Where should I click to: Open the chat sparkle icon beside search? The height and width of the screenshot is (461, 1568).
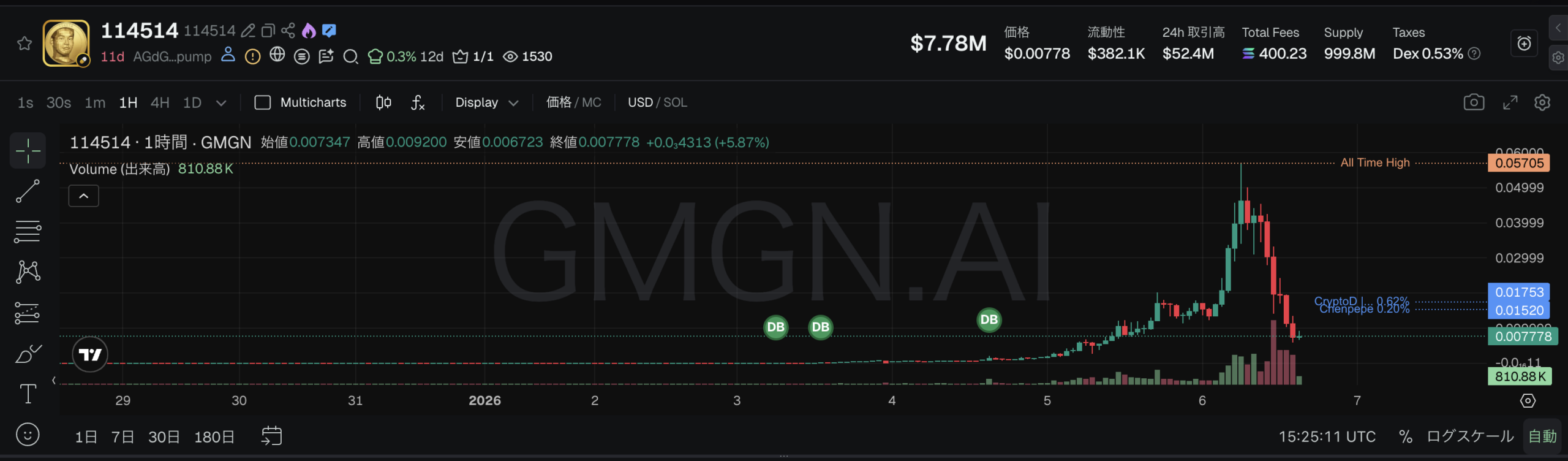[326, 56]
